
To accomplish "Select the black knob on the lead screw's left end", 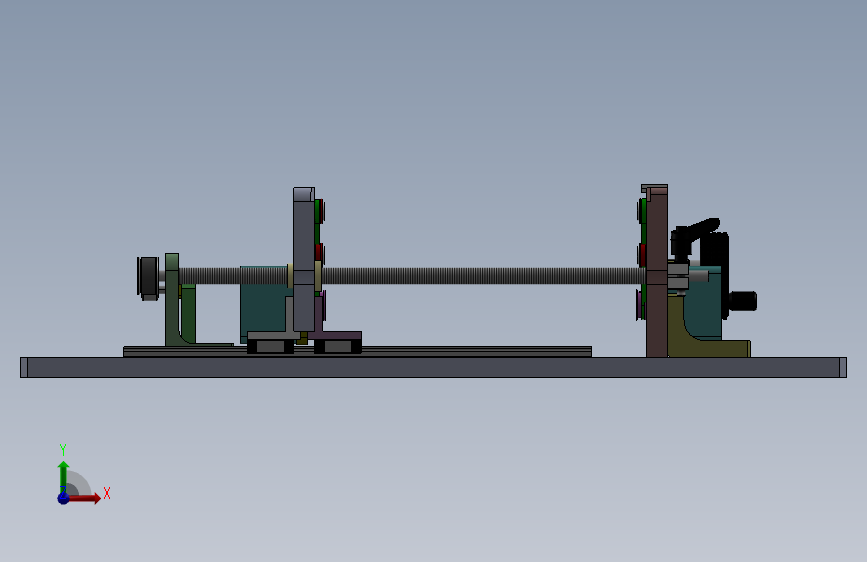I will pyautogui.click(x=148, y=278).
